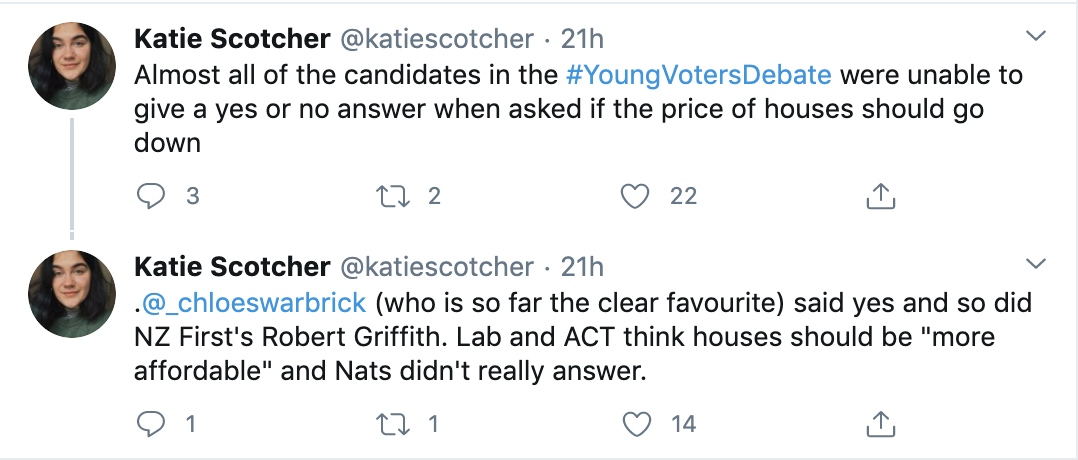Open the profile photo beside the second tweet
This screenshot has width=1078, height=460.
click(x=72, y=294)
